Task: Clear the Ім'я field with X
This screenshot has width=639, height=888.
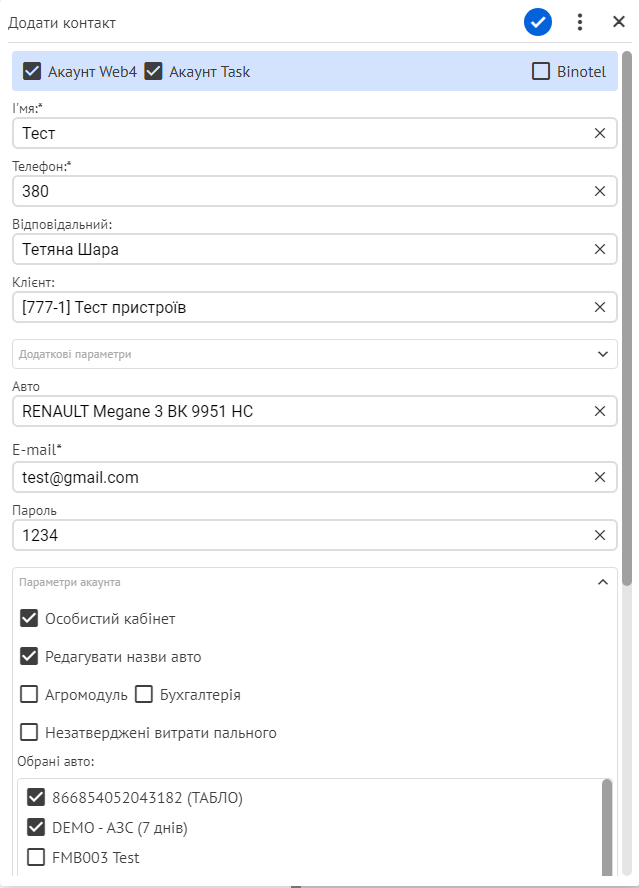Action: pyautogui.click(x=600, y=133)
